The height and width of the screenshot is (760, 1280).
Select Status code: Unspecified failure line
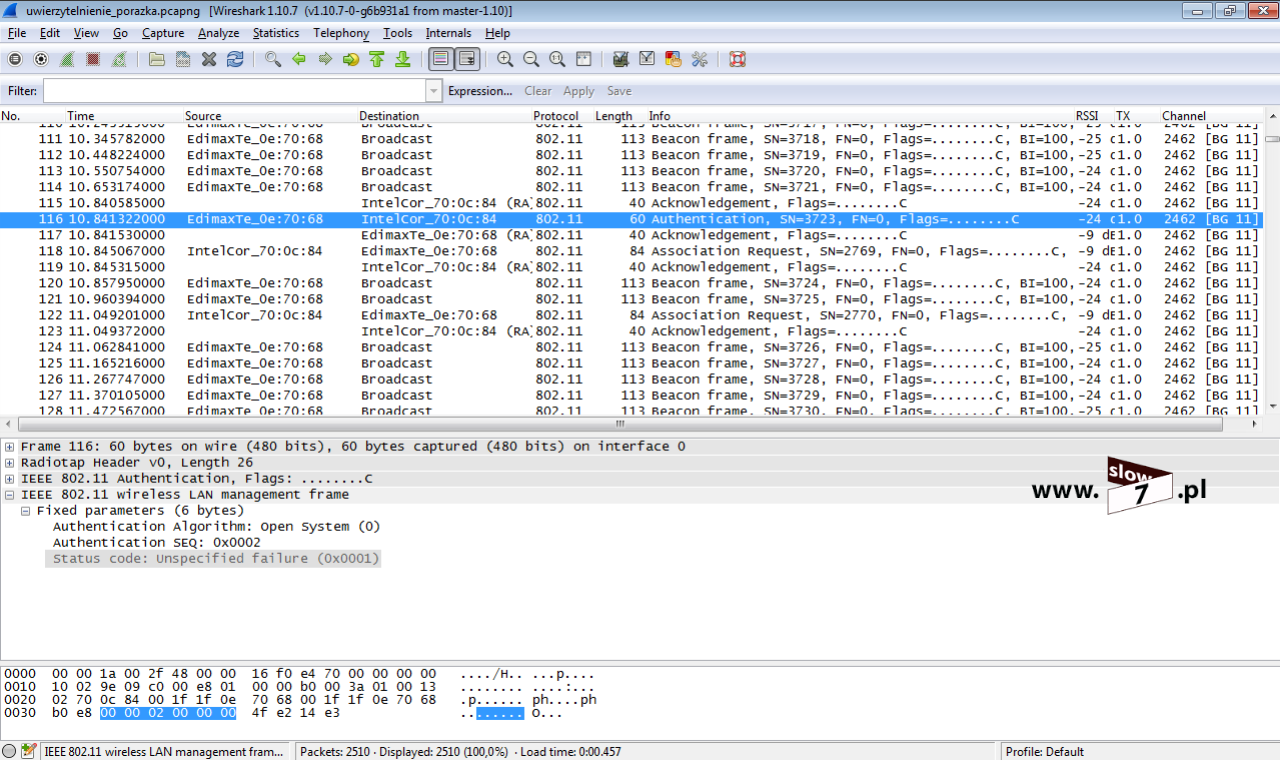(213, 559)
